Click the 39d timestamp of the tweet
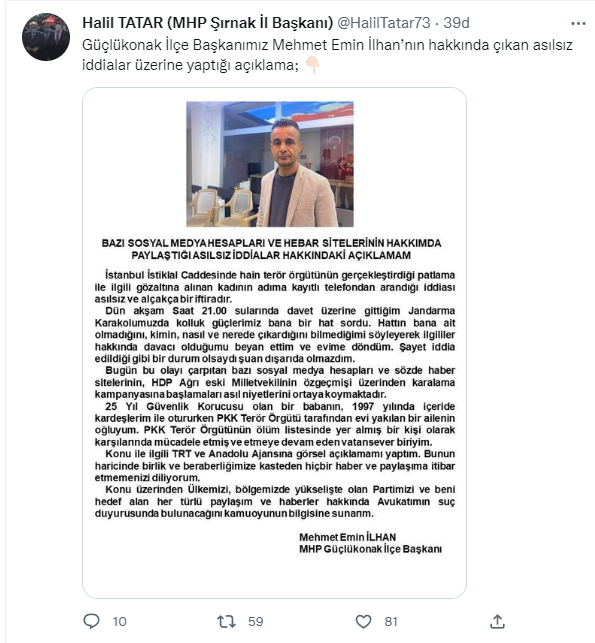 tap(456, 23)
